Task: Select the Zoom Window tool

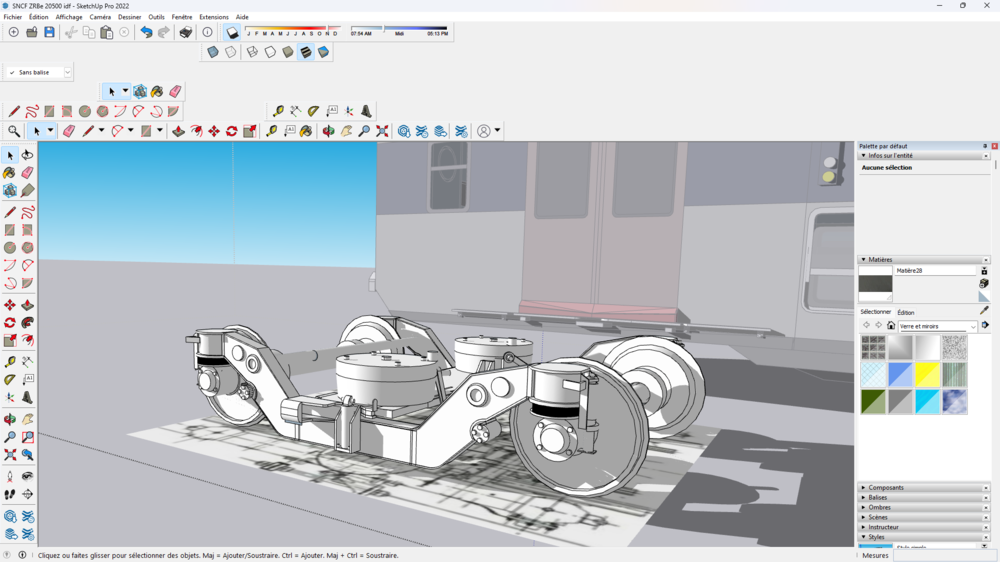Action: coord(27,437)
